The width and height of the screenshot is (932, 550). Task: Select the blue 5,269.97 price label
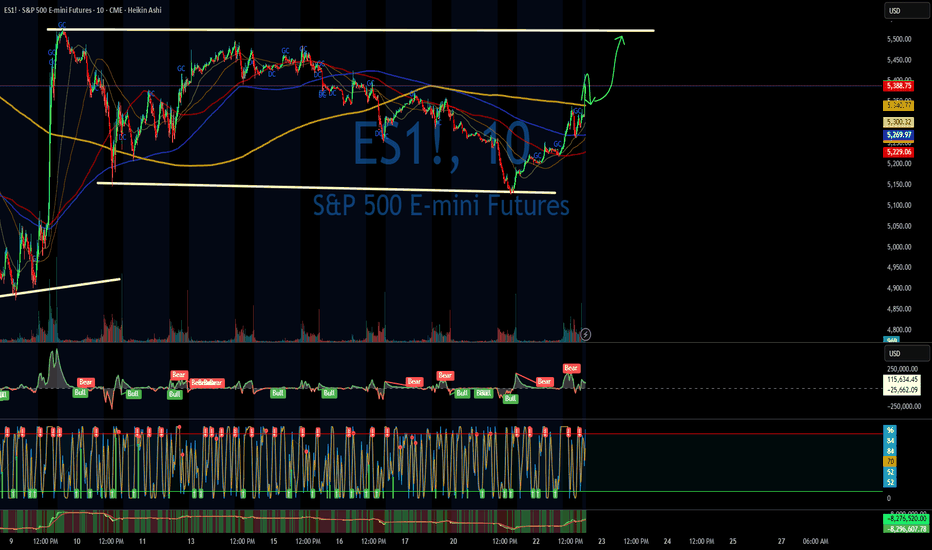pyautogui.click(x=899, y=135)
